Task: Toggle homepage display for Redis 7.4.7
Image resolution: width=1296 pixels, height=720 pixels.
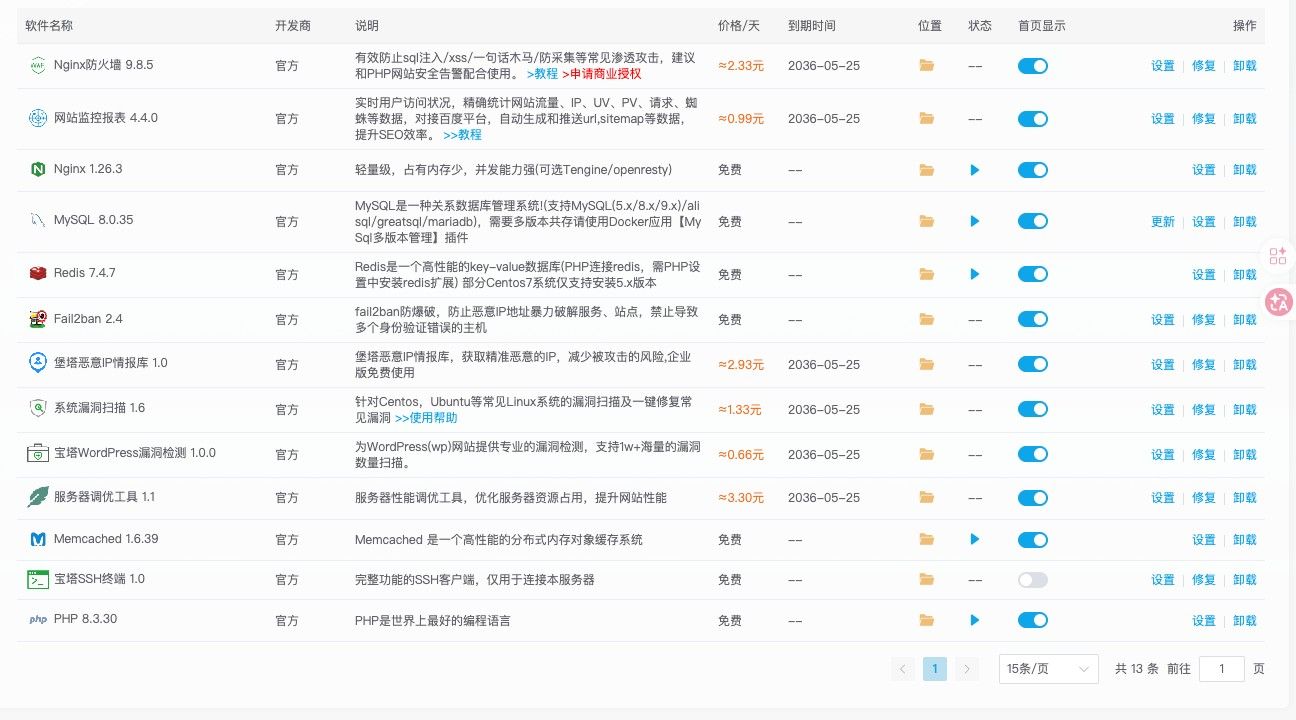Action: (1033, 274)
